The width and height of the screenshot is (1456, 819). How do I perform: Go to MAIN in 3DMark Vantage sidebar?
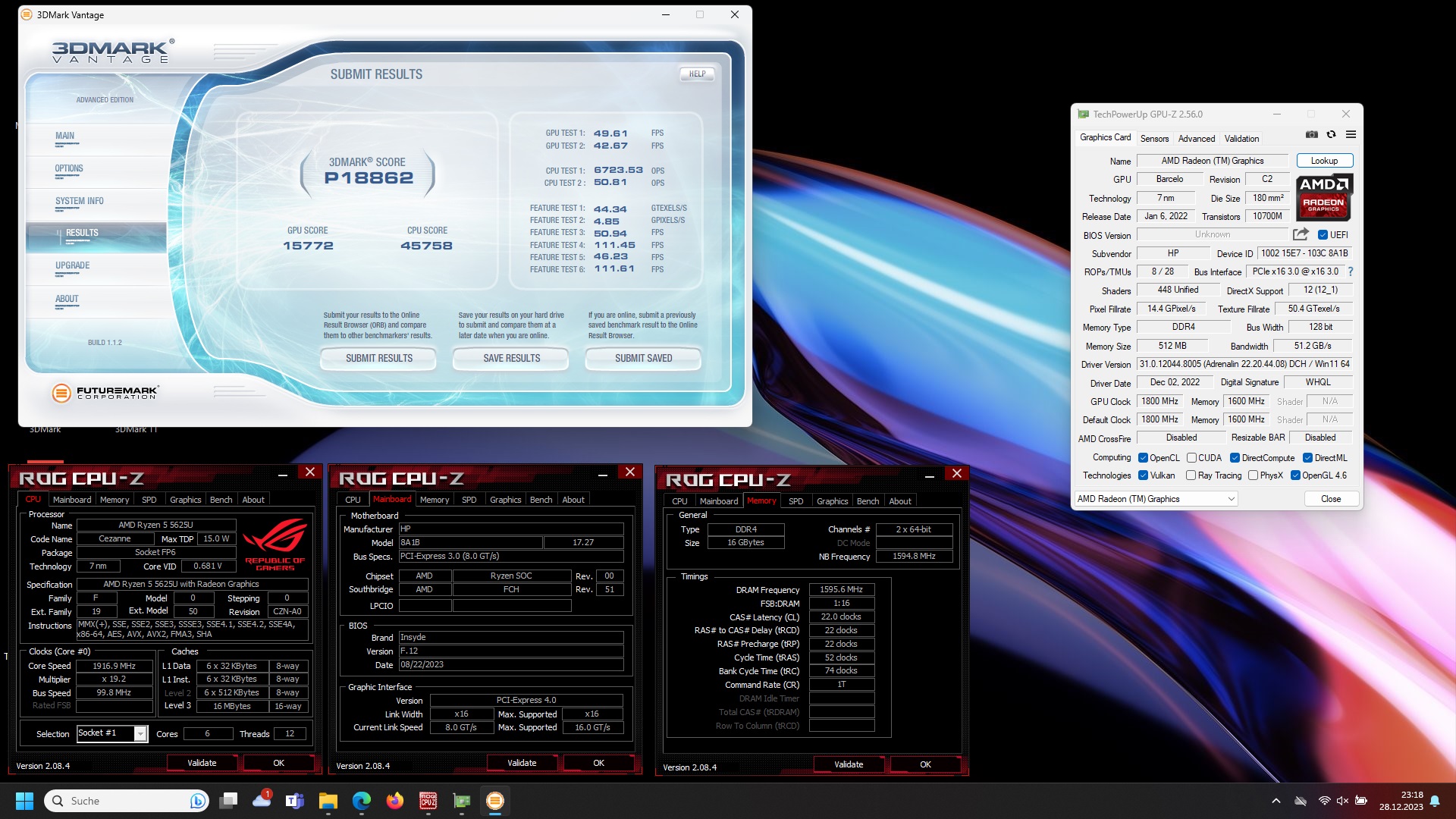coord(65,136)
